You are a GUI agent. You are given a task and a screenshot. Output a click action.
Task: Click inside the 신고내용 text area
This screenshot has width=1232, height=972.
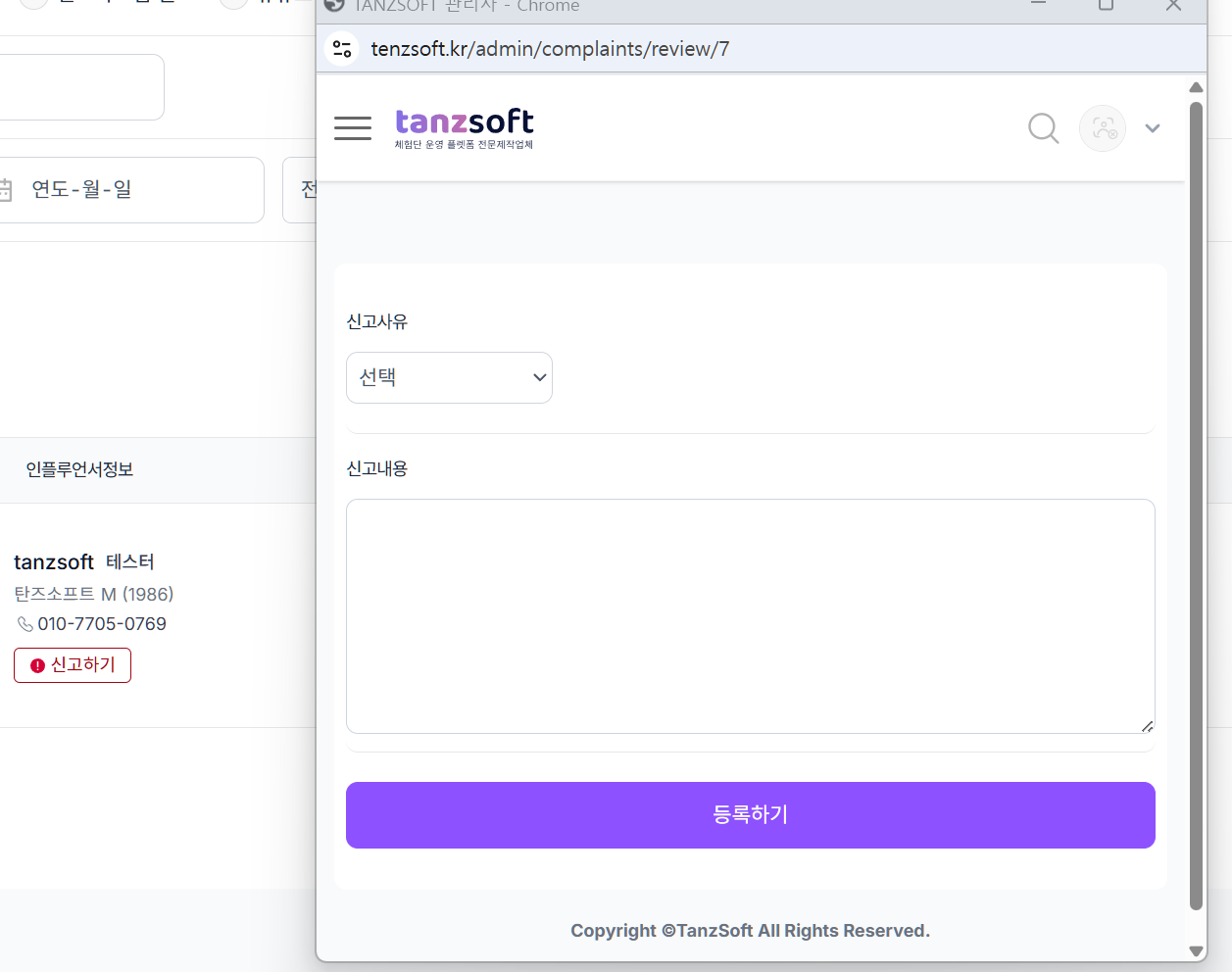(x=750, y=615)
